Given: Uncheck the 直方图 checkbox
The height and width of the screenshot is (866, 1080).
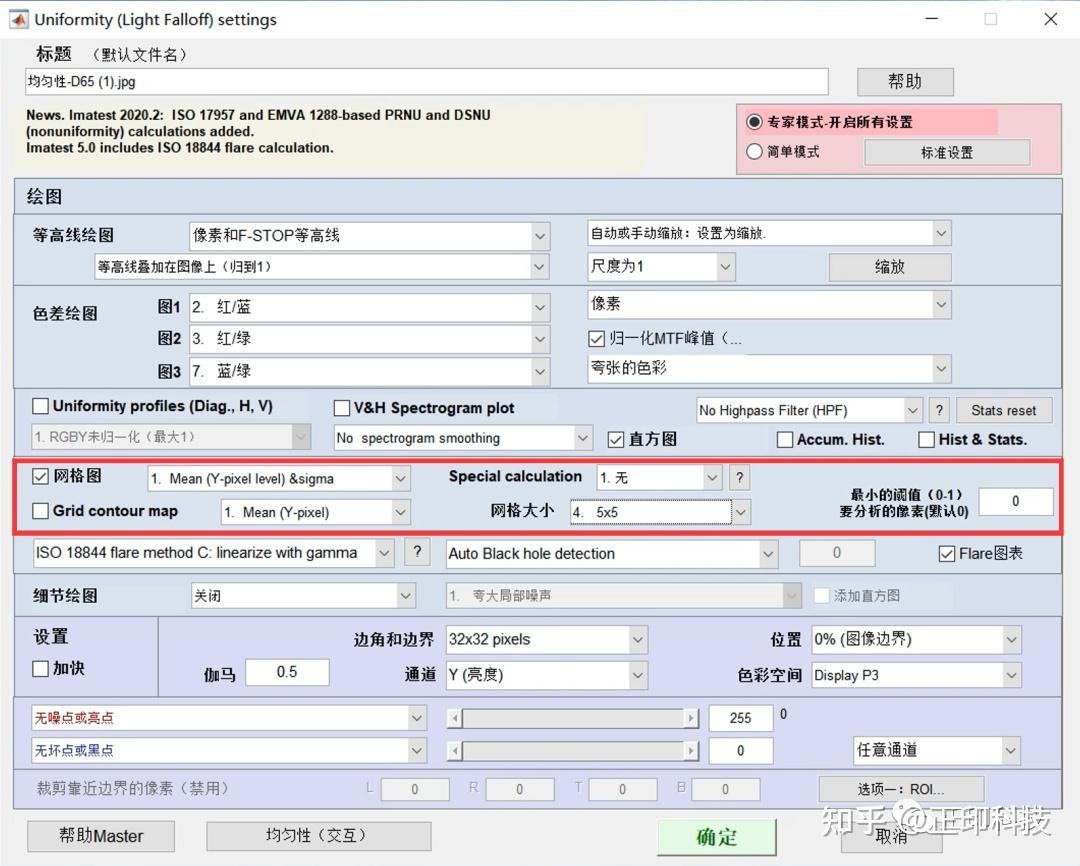Looking at the screenshot, I should pos(615,439).
